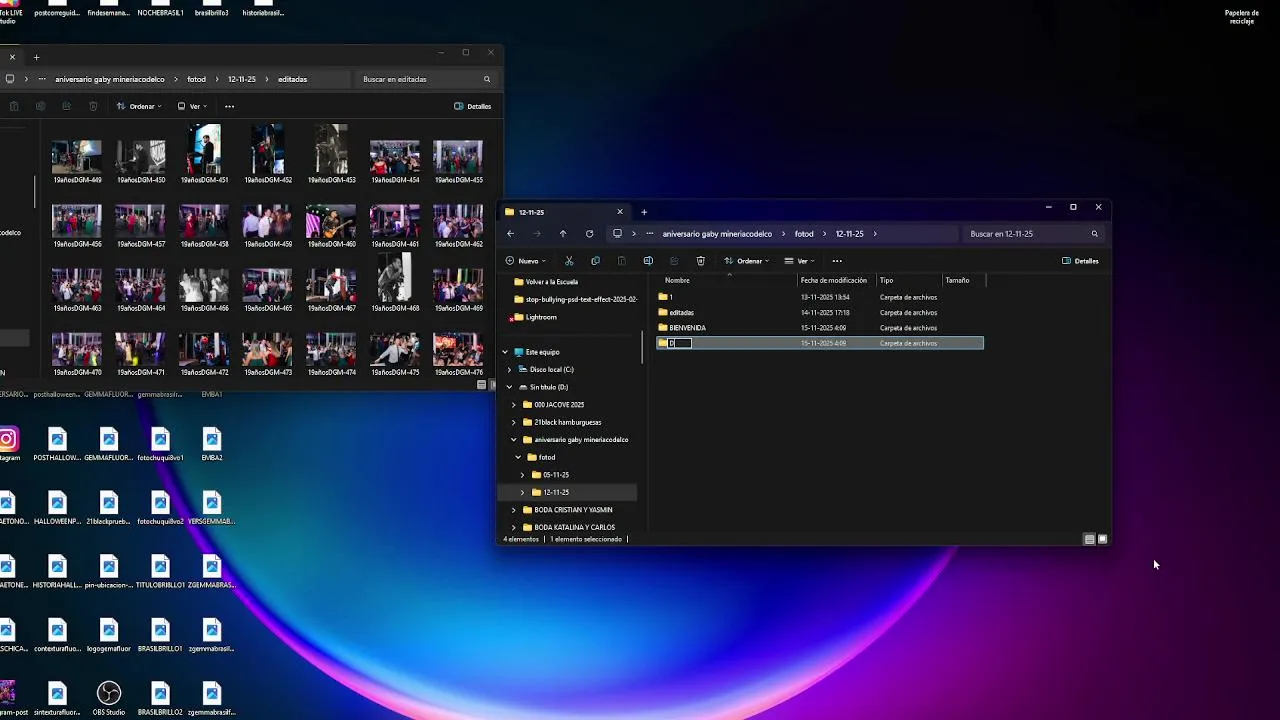The image size is (1280, 720).
Task: Refresh the 12-11-25 folder view
Action: tap(589, 234)
